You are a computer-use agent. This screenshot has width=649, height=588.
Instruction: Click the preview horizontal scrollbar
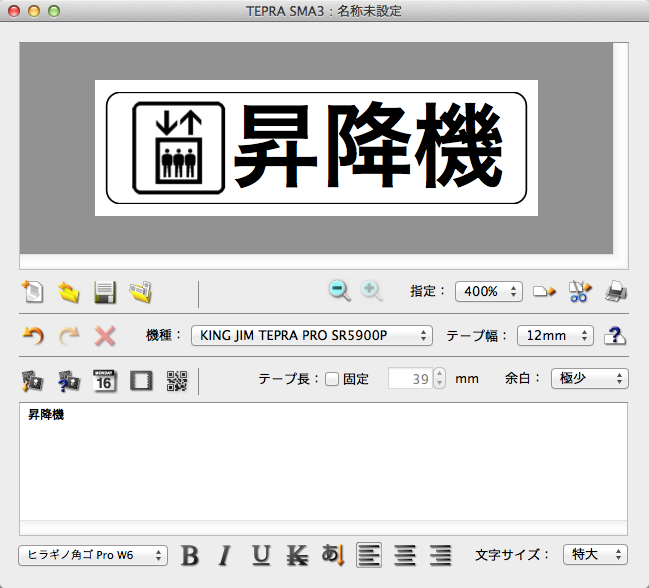point(316,262)
